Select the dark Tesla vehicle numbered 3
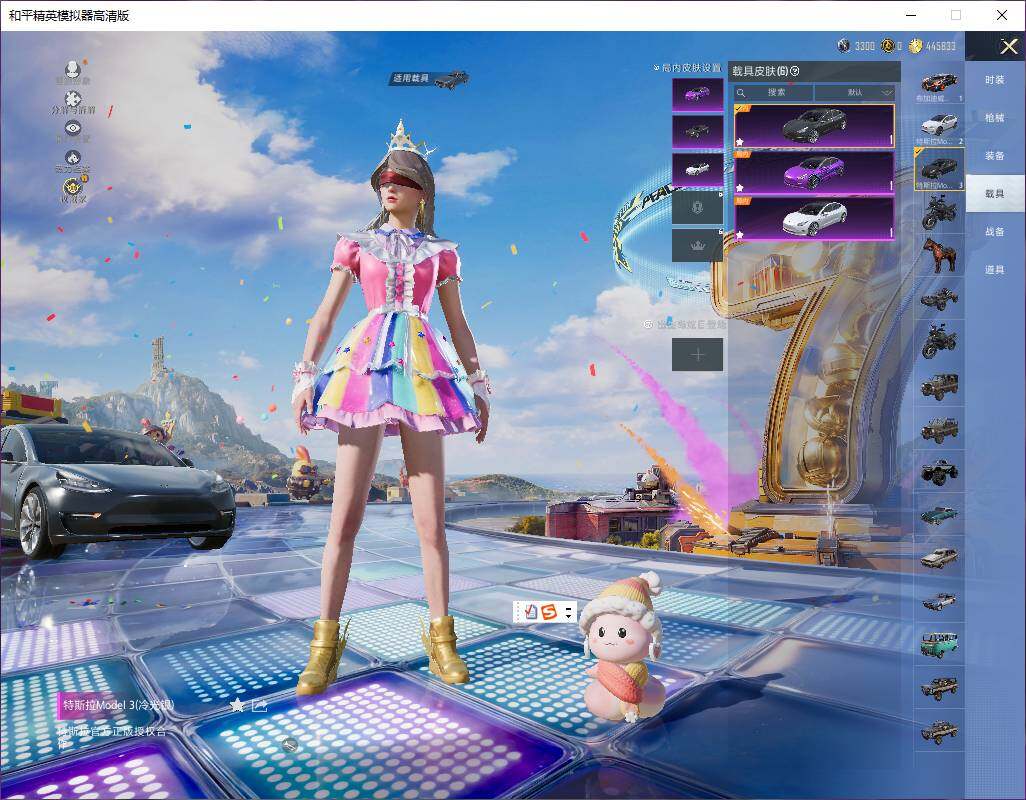This screenshot has width=1026, height=800. click(939, 169)
